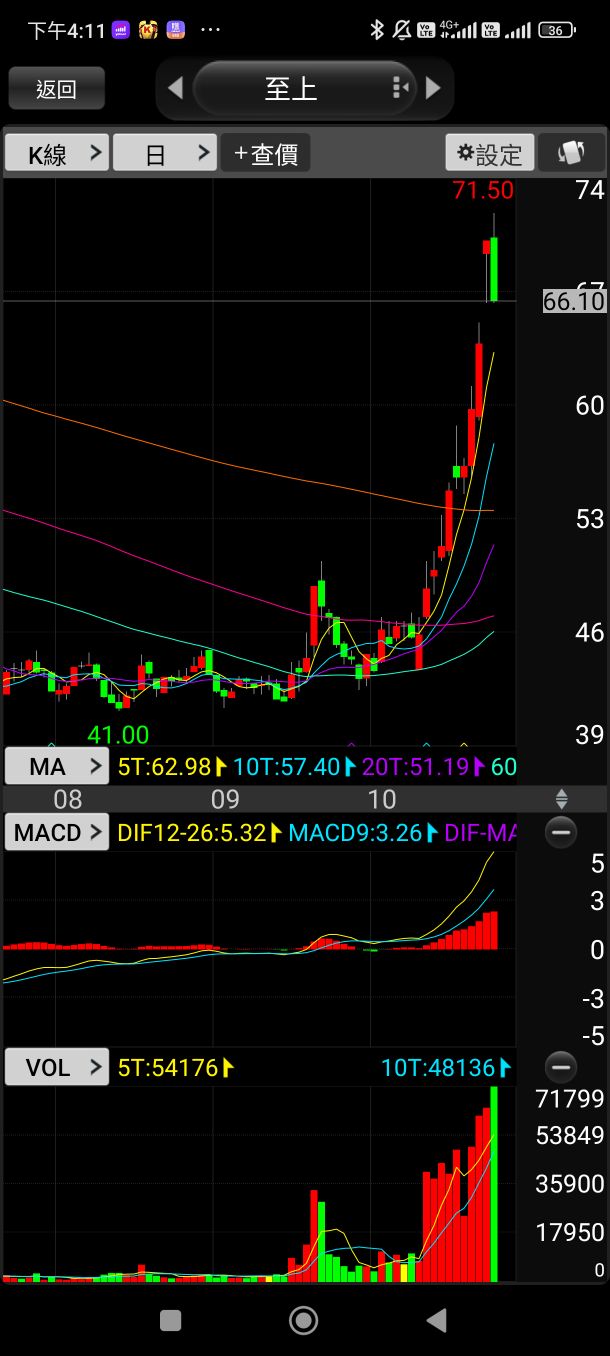This screenshot has width=610, height=1356.
Task: Tap the three dots notification overflow
Action: [x=210, y=30]
